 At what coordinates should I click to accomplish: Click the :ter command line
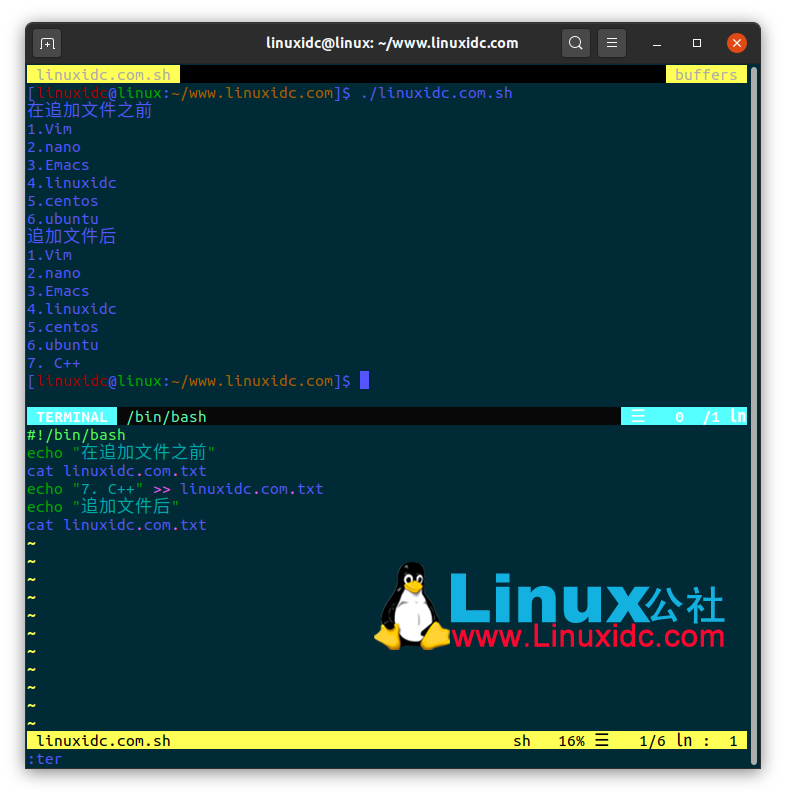(45, 759)
